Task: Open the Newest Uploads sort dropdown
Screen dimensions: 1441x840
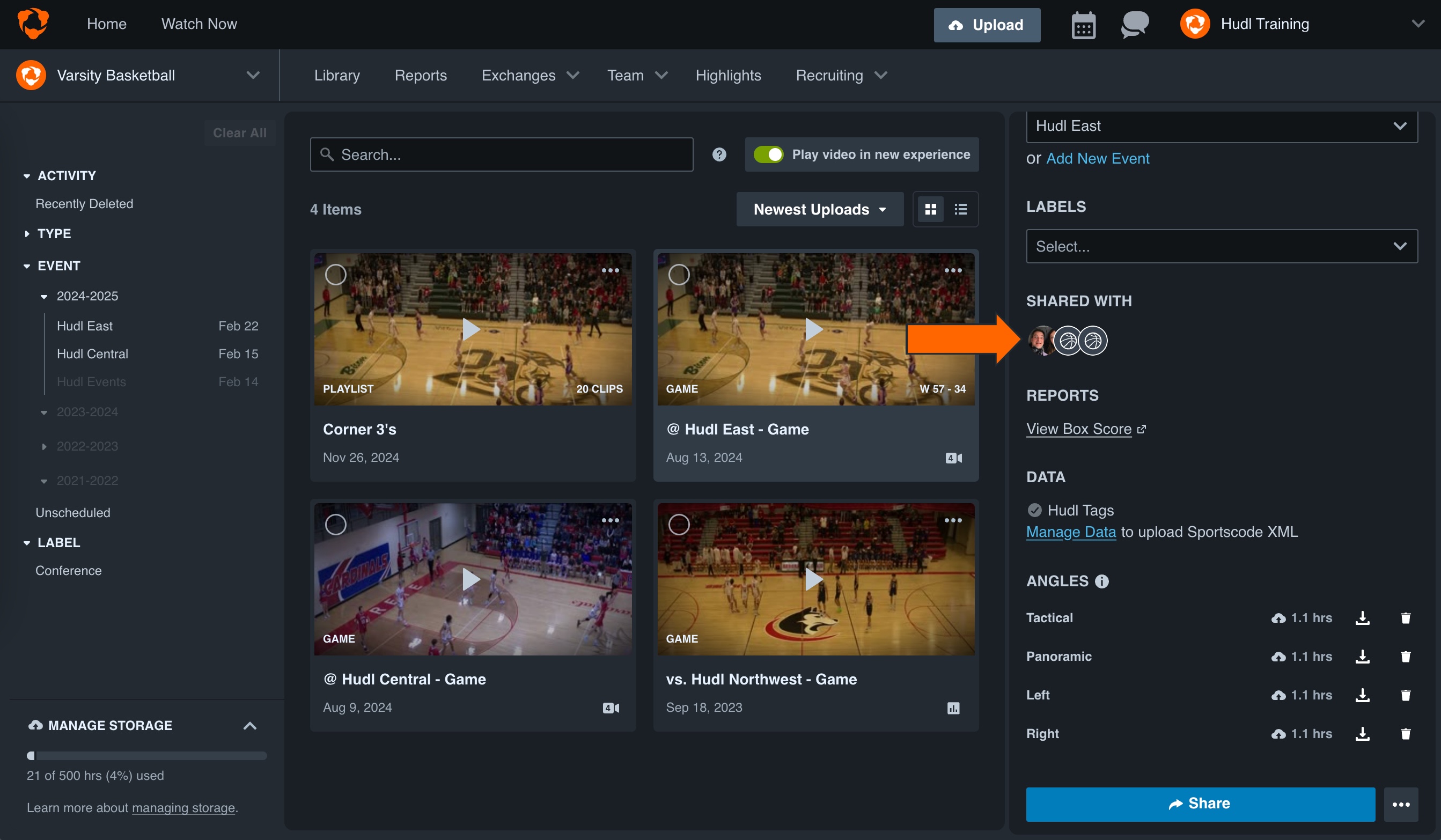Action: [x=819, y=209]
